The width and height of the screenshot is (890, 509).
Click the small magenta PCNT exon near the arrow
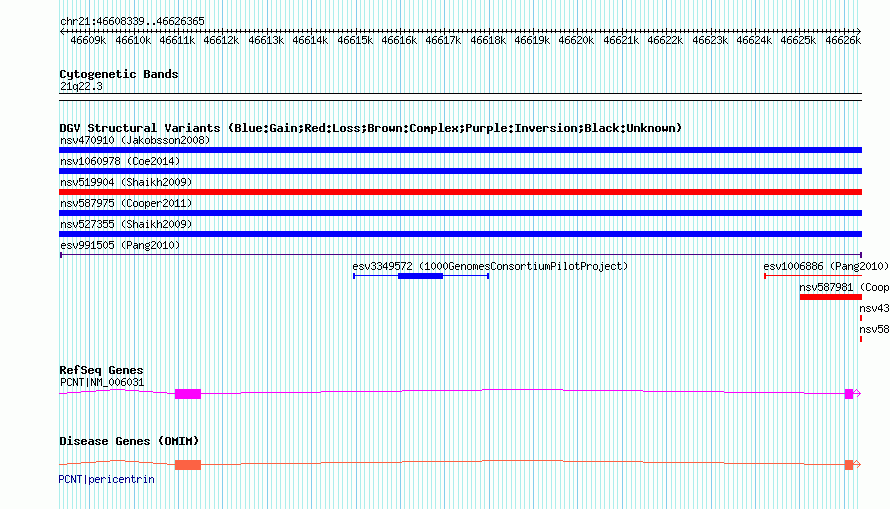tap(849, 394)
